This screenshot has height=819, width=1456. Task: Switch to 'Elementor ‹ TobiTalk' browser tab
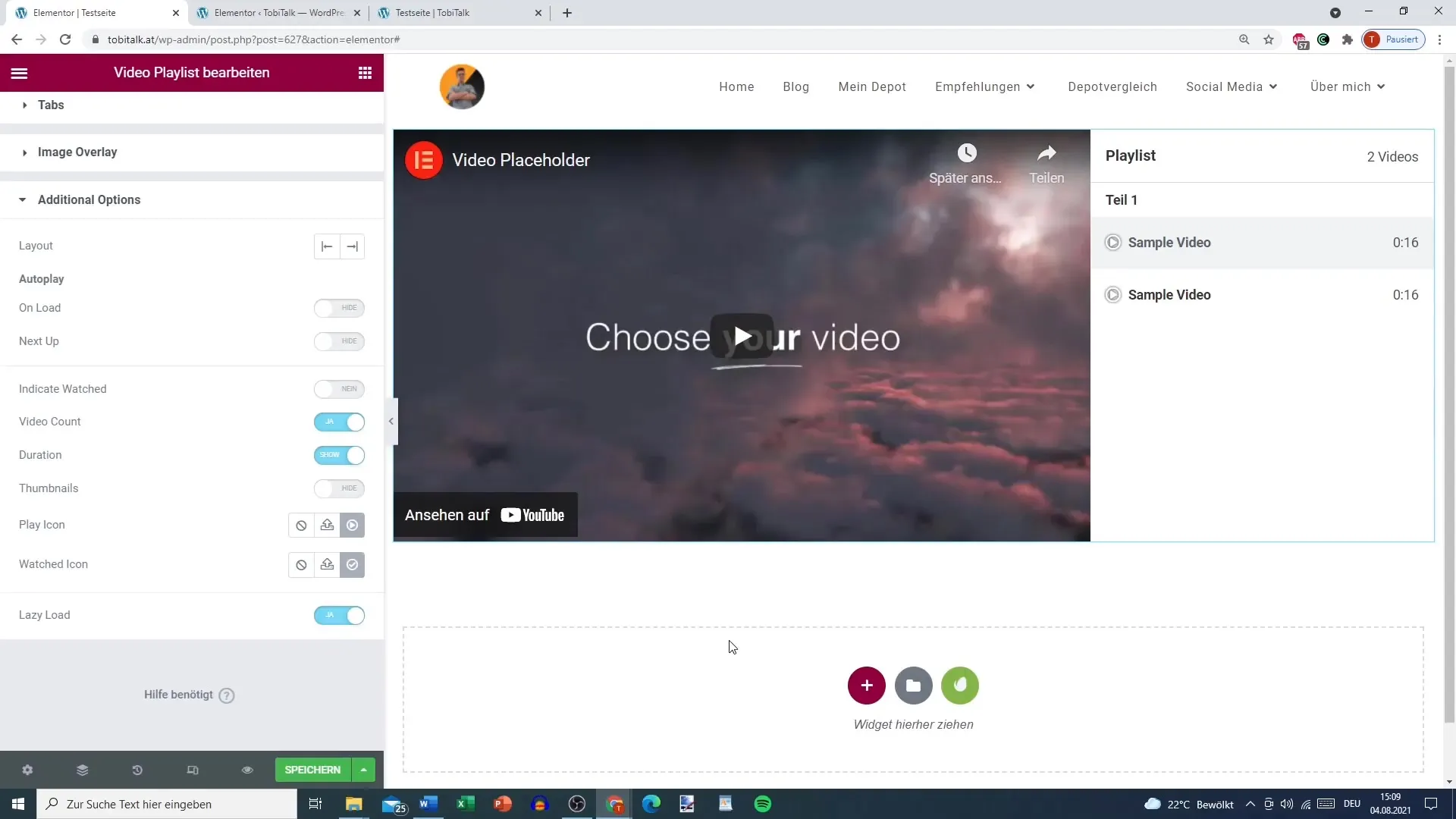click(278, 13)
